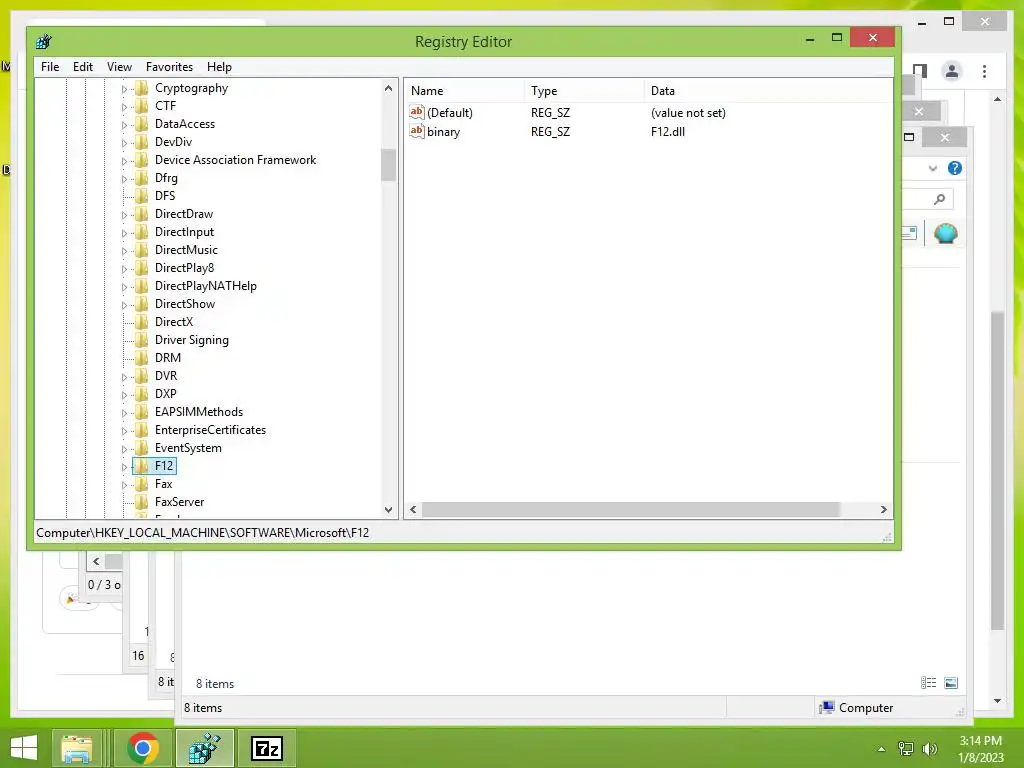
Task: Sort by the Type column header
Action: [x=584, y=91]
